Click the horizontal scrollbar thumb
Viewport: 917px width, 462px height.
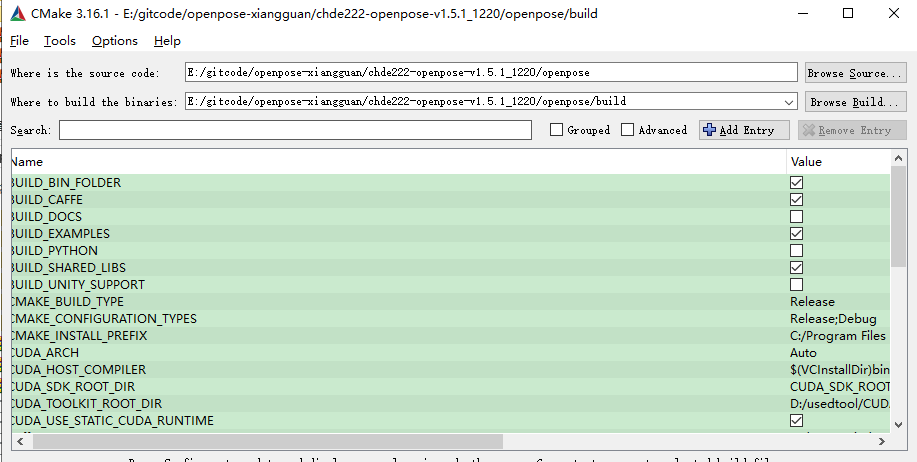(x=268, y=442)
